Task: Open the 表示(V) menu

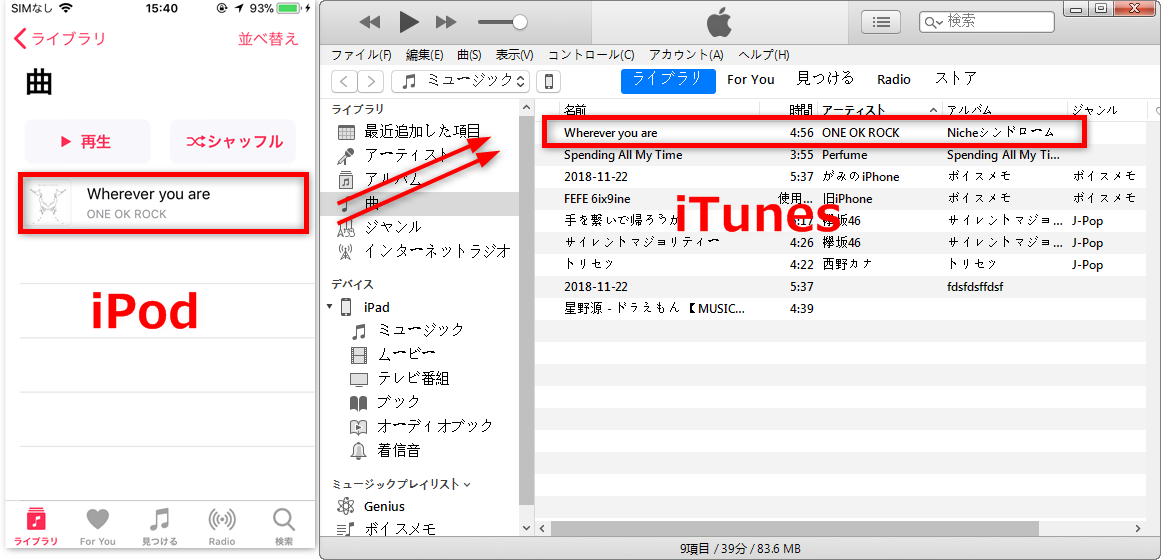Action: (514, 55)
